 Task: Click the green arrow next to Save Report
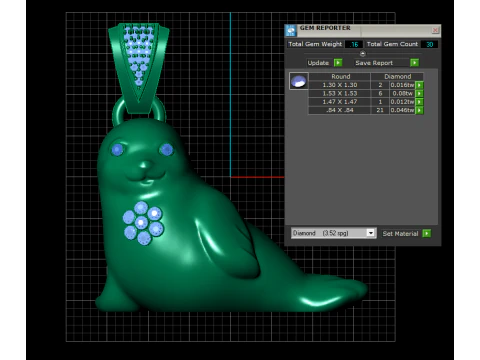(x=414, y=63)
